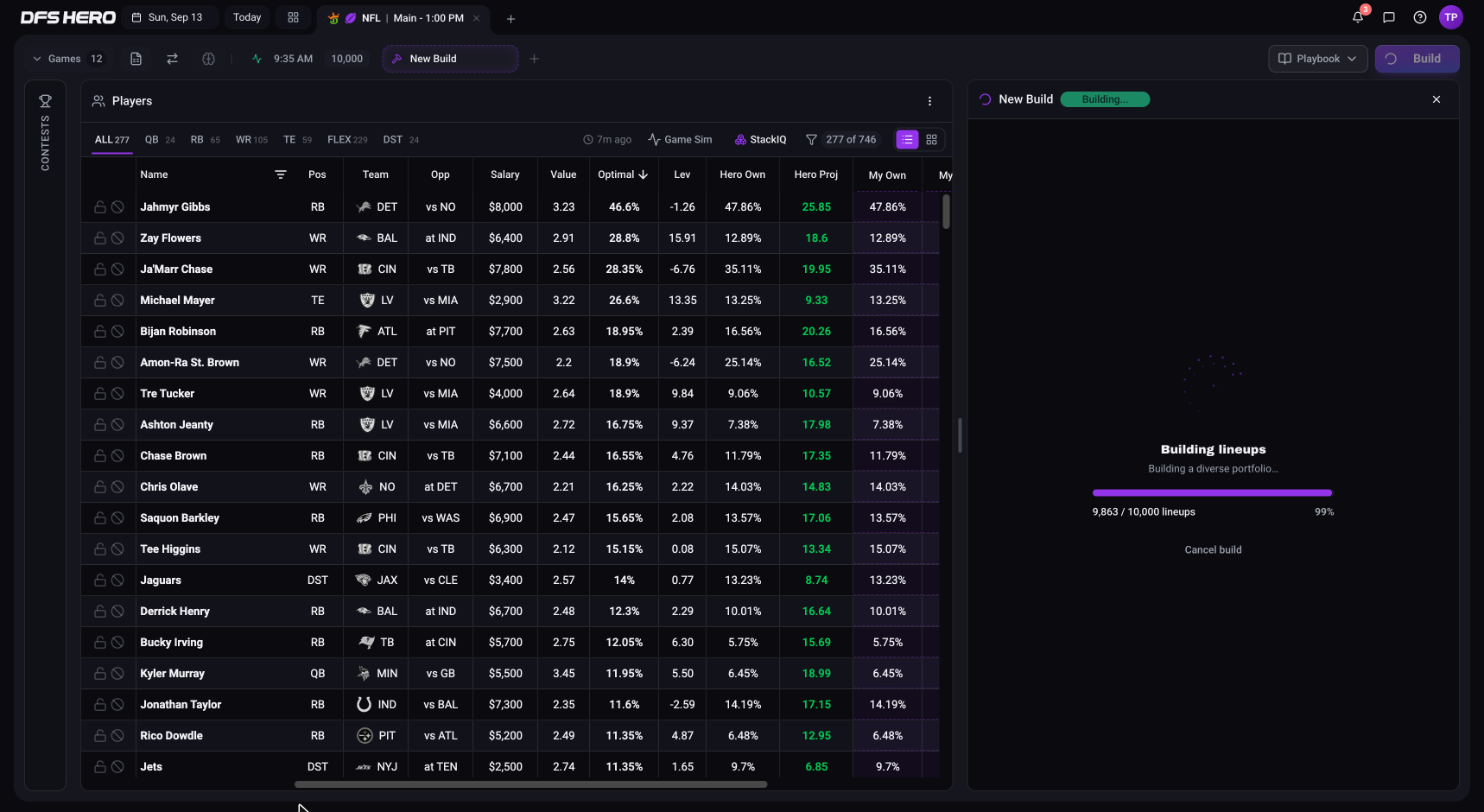Open the document sheet icon next to Games

[136, 59]
